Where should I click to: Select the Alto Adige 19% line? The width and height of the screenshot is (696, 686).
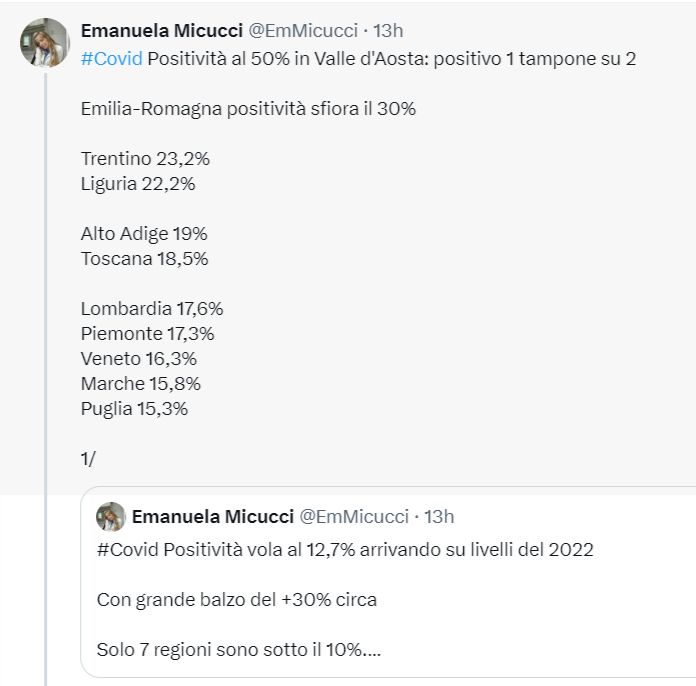pyautogui.click(x=144, y=233)
